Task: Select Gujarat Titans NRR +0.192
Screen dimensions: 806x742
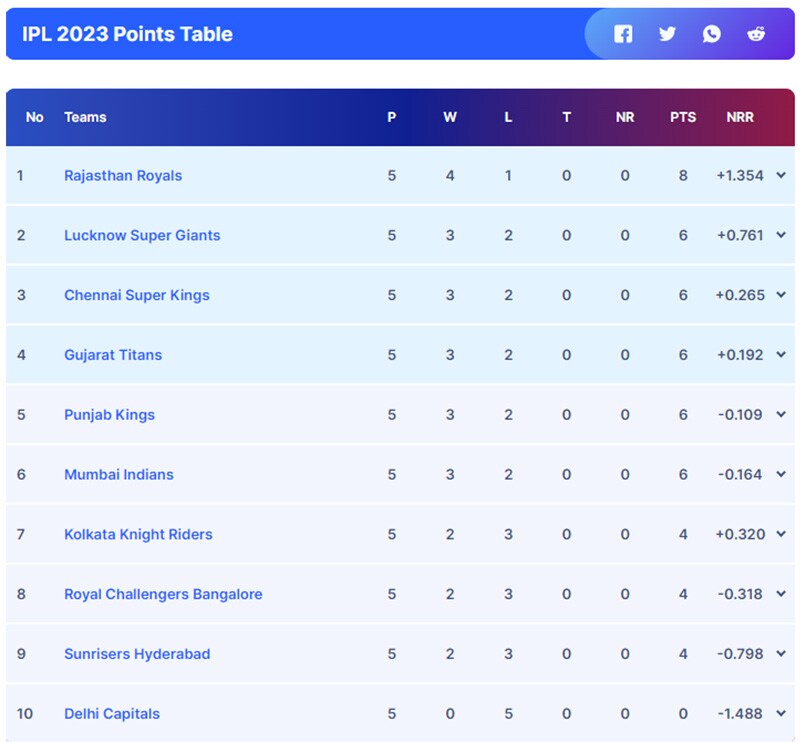Action: point(740,355)
